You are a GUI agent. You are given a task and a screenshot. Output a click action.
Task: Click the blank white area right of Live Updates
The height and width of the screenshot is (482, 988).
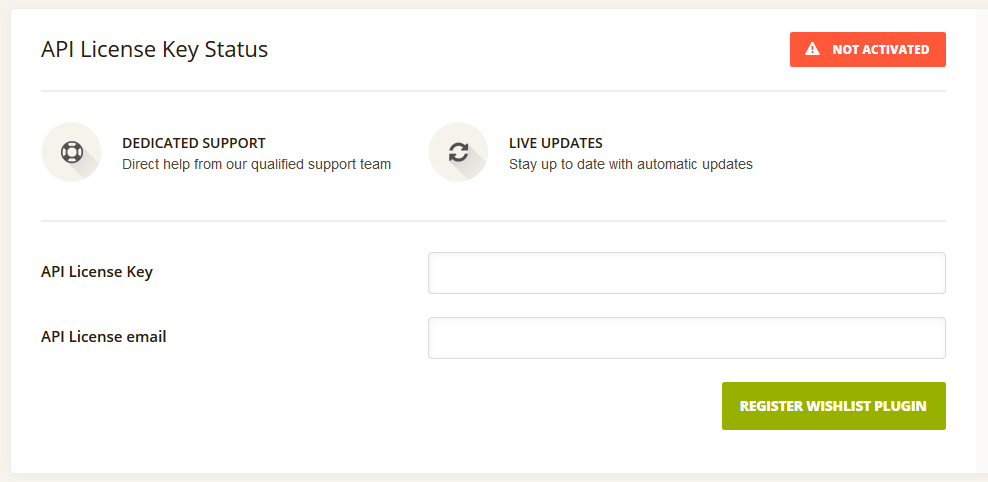[x=851, y=152]
